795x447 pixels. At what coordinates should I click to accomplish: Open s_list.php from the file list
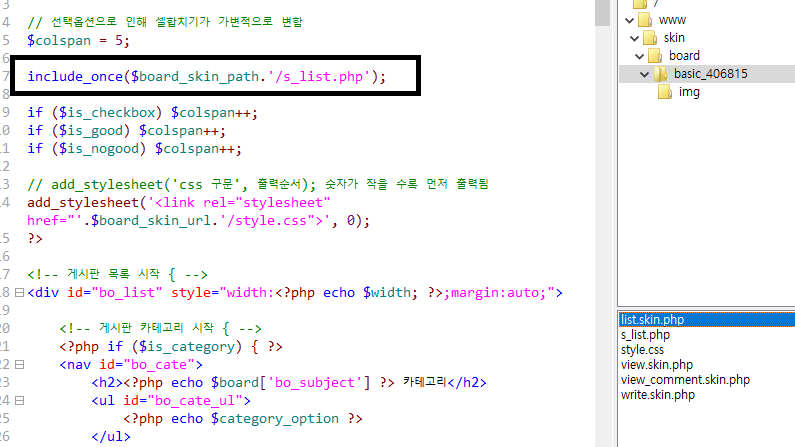pos(645,335)
